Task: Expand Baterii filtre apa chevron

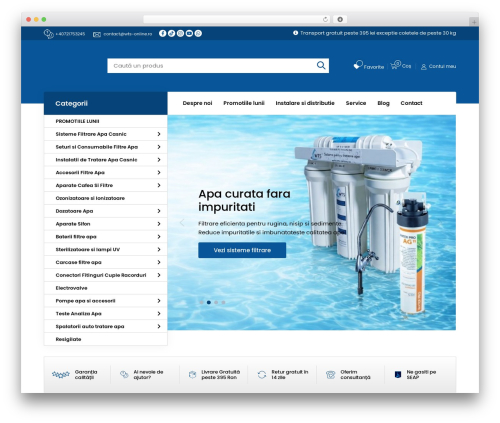Action: coord(159,237)
